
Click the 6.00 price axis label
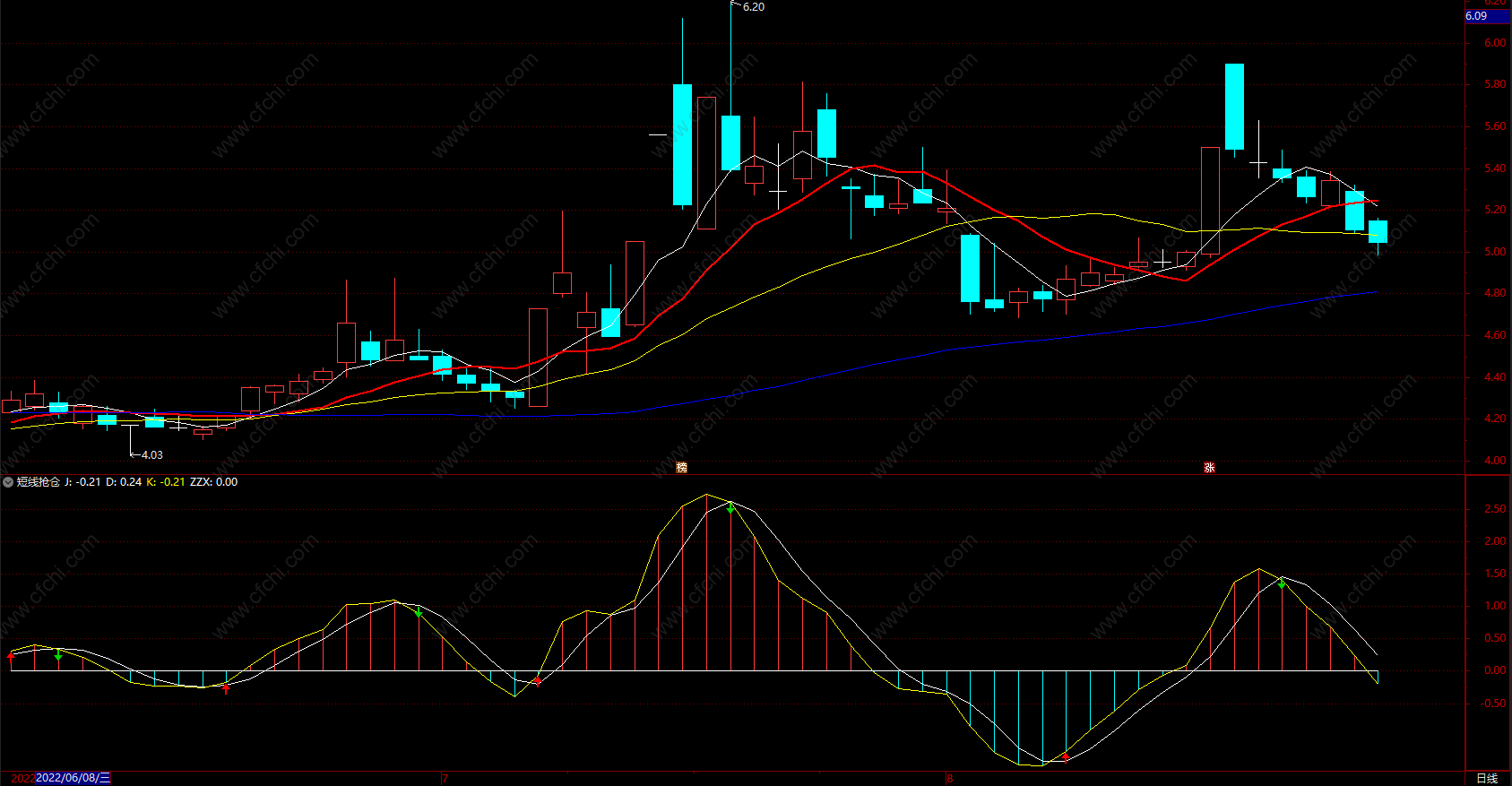point(1495,43)
